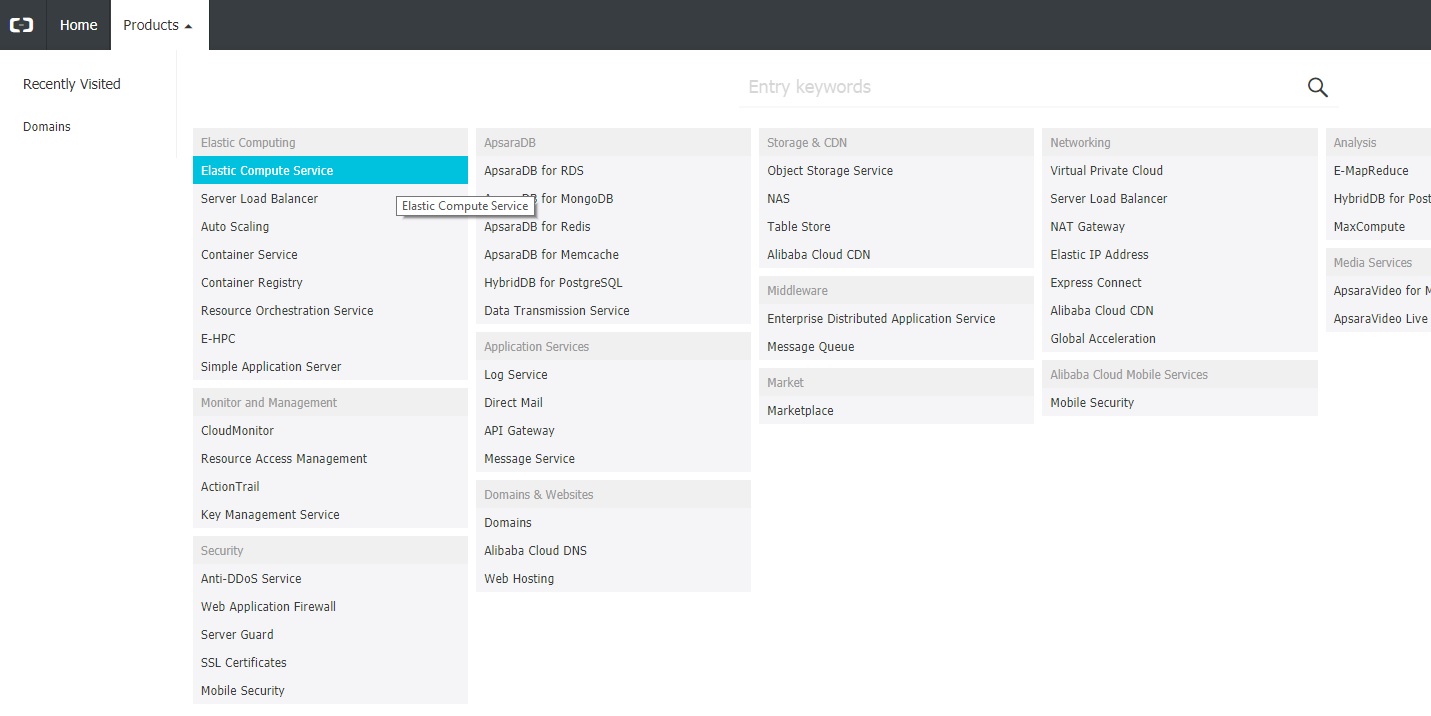This screenshot has height=716, width=1431.
Task: Open ApsaraDB for Memcache
Action: [613, 254]
